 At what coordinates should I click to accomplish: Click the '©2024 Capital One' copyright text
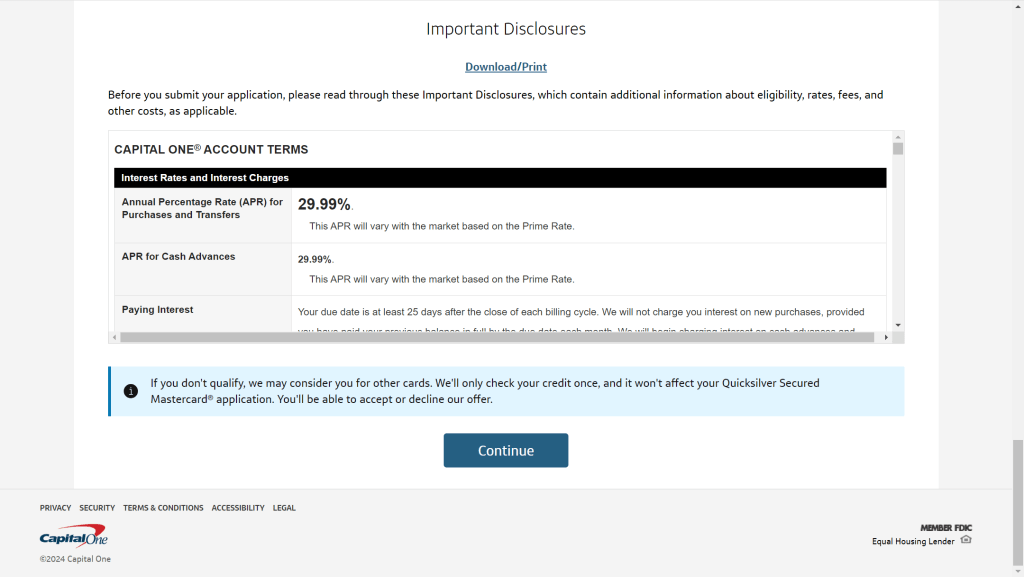click(75, 559)
